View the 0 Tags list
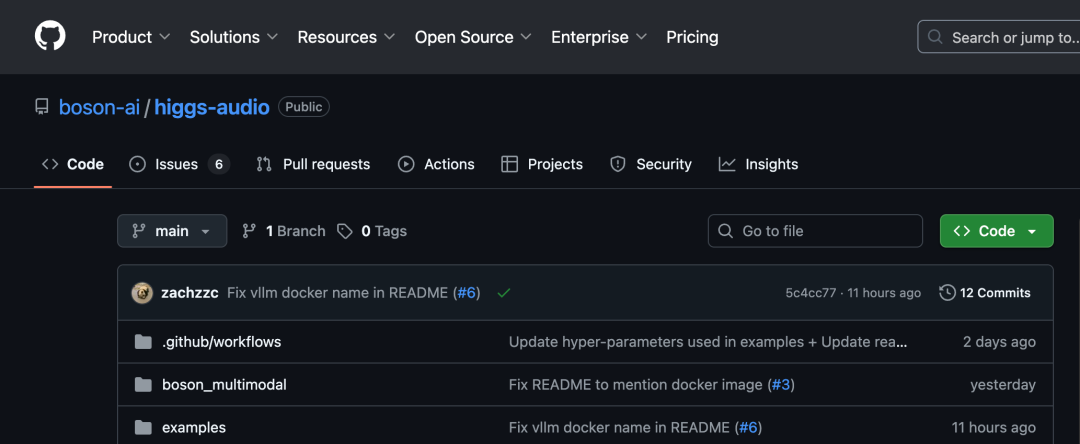 (372, 231)
